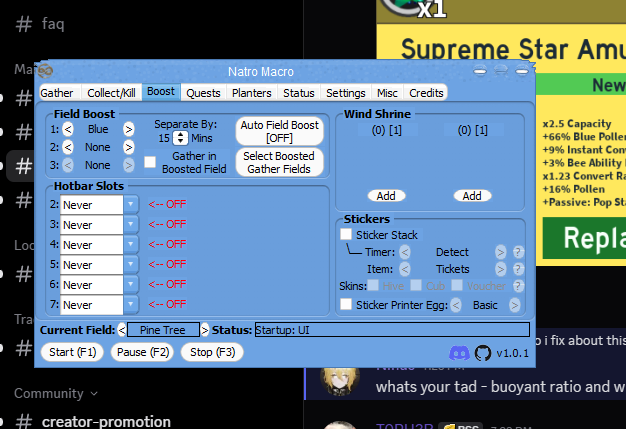Click next Current Field arrow
Image resolution: width=626 pixels, height=429 pixels.
(204, 330)
